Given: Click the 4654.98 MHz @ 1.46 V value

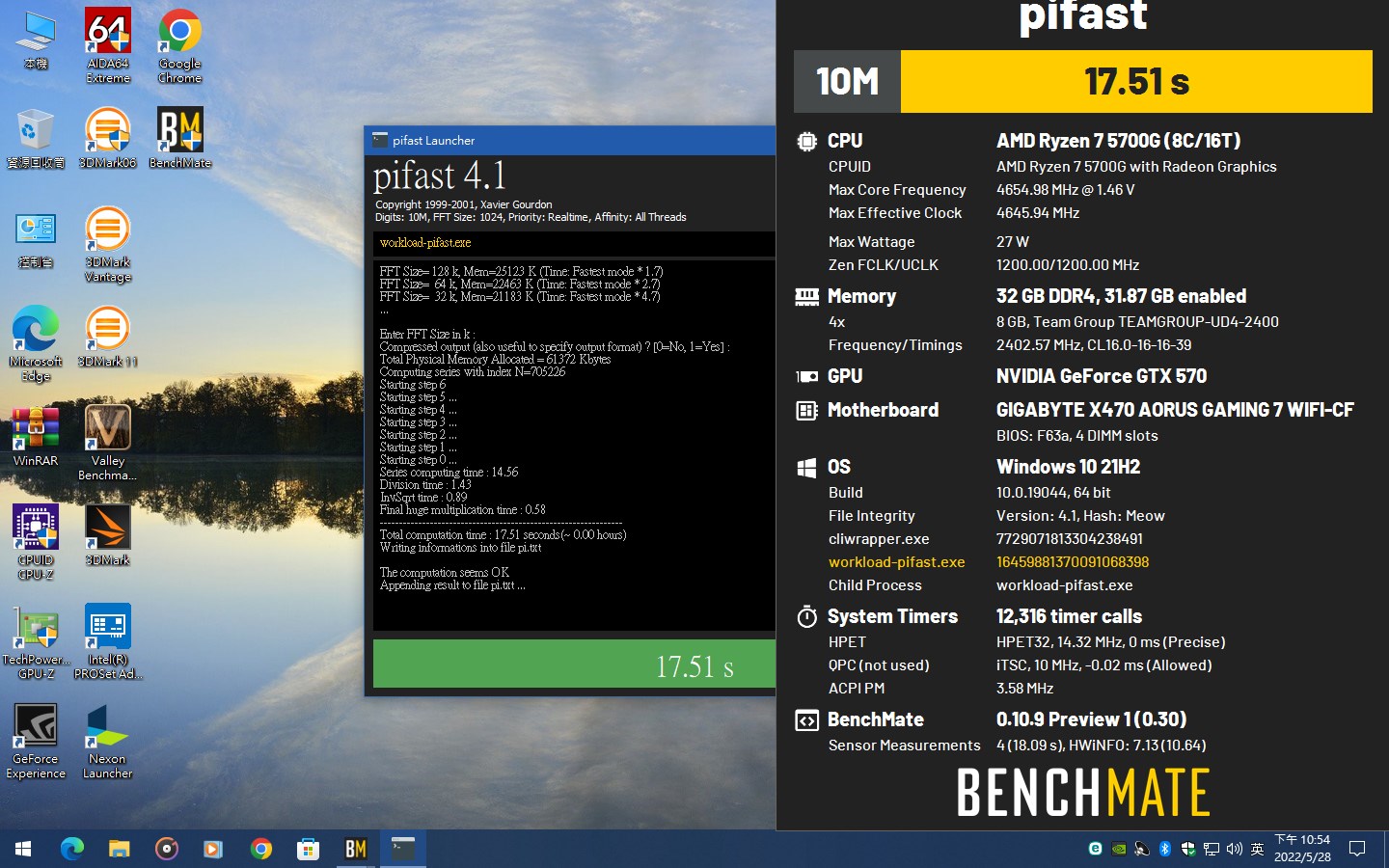Looking at the screenshot, I should (x=1065, y=190).
